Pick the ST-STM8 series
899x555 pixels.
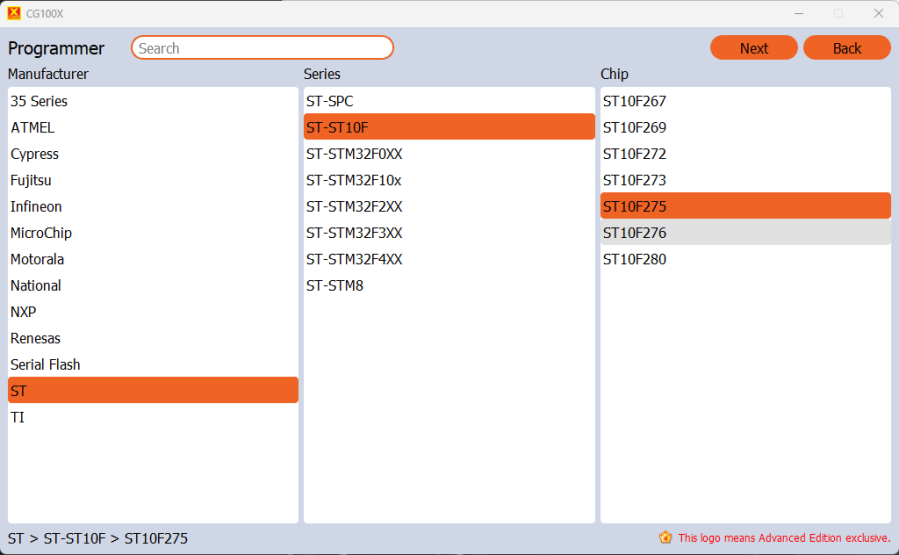335,286
